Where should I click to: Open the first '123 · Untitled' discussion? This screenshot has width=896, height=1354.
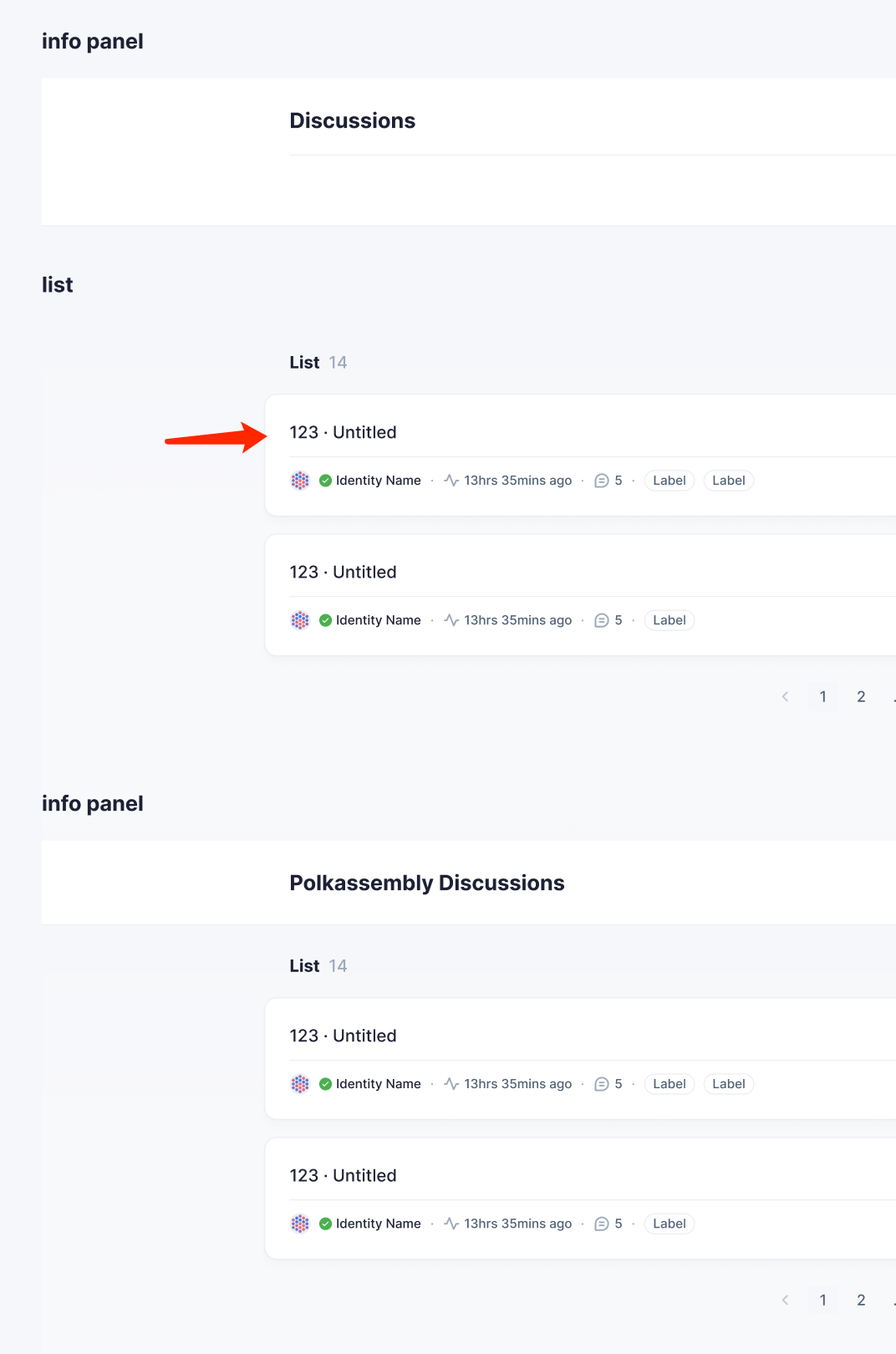[x=343, y=432]
